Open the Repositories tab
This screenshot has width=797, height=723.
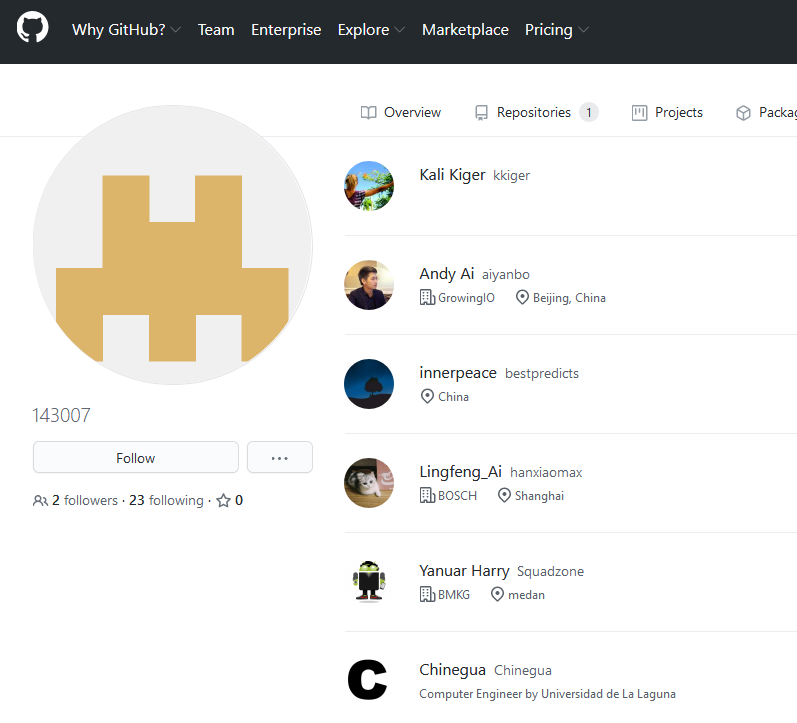(535, 113)
